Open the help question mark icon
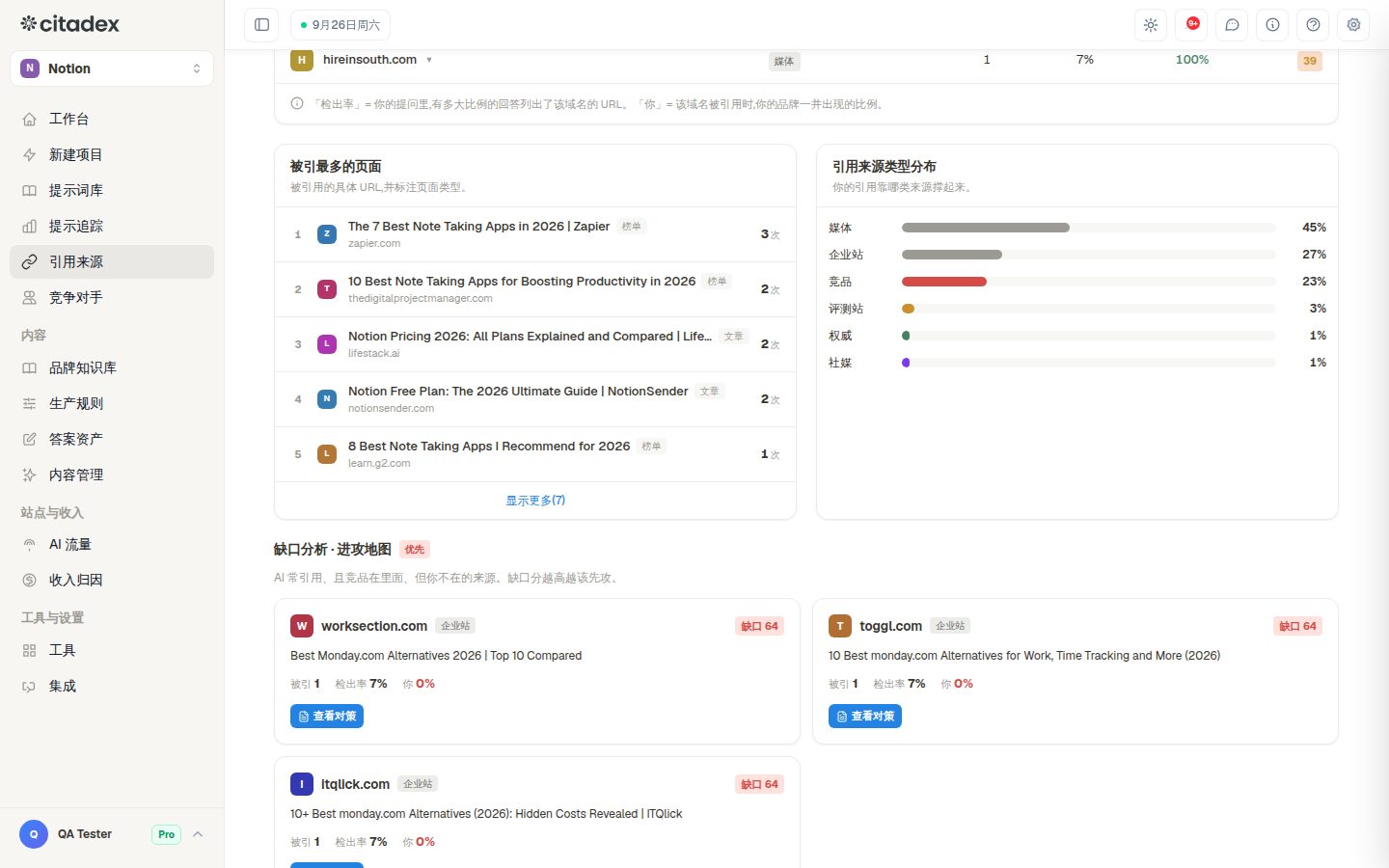The height and width of the screenshot is (868, 1389). coord(1313,25)
